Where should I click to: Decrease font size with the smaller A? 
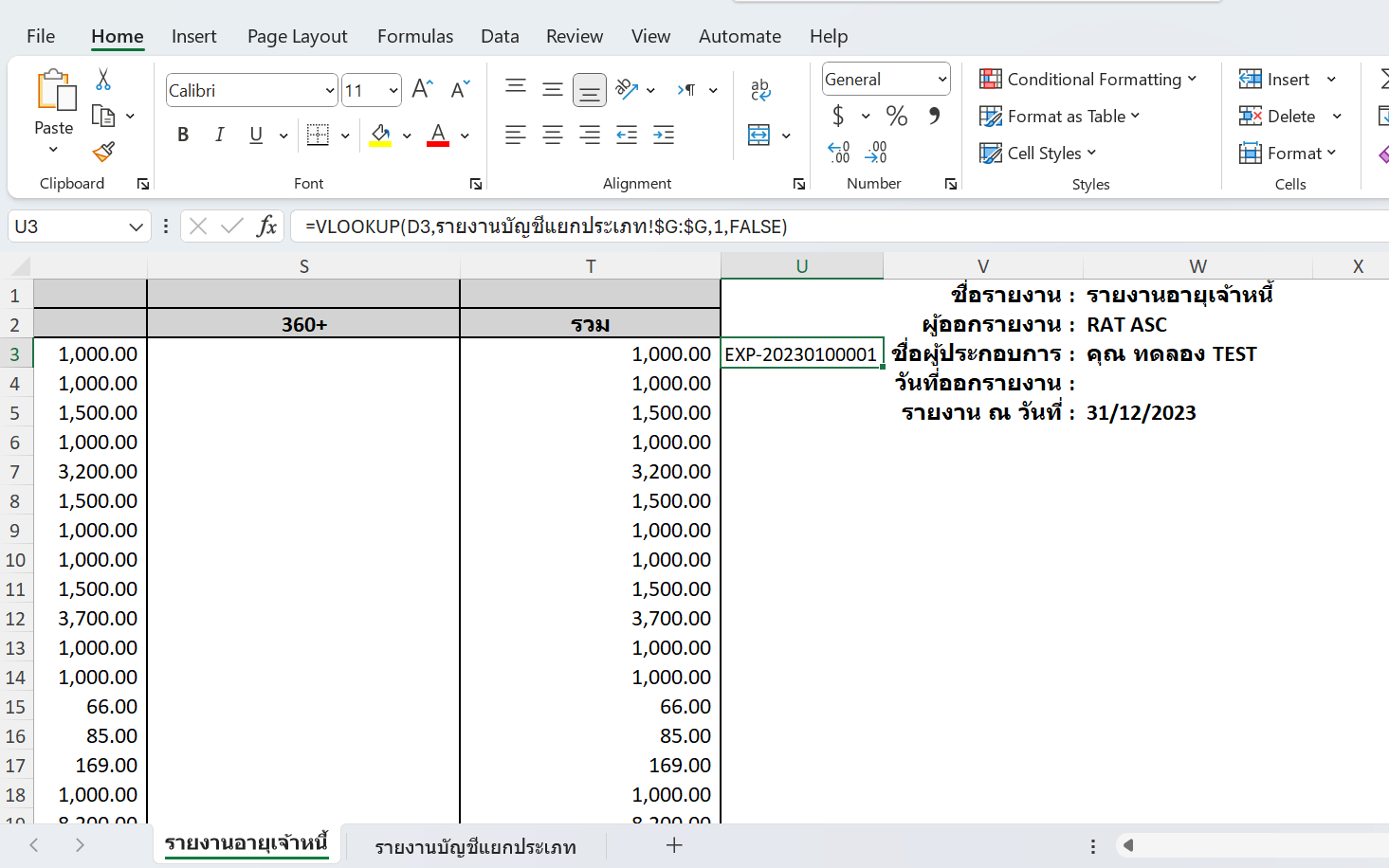tap(461, 89)
